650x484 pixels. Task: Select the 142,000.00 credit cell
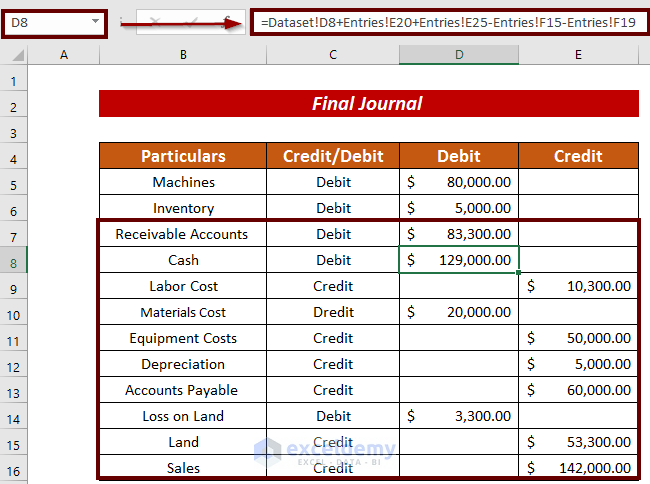(578, 468)
